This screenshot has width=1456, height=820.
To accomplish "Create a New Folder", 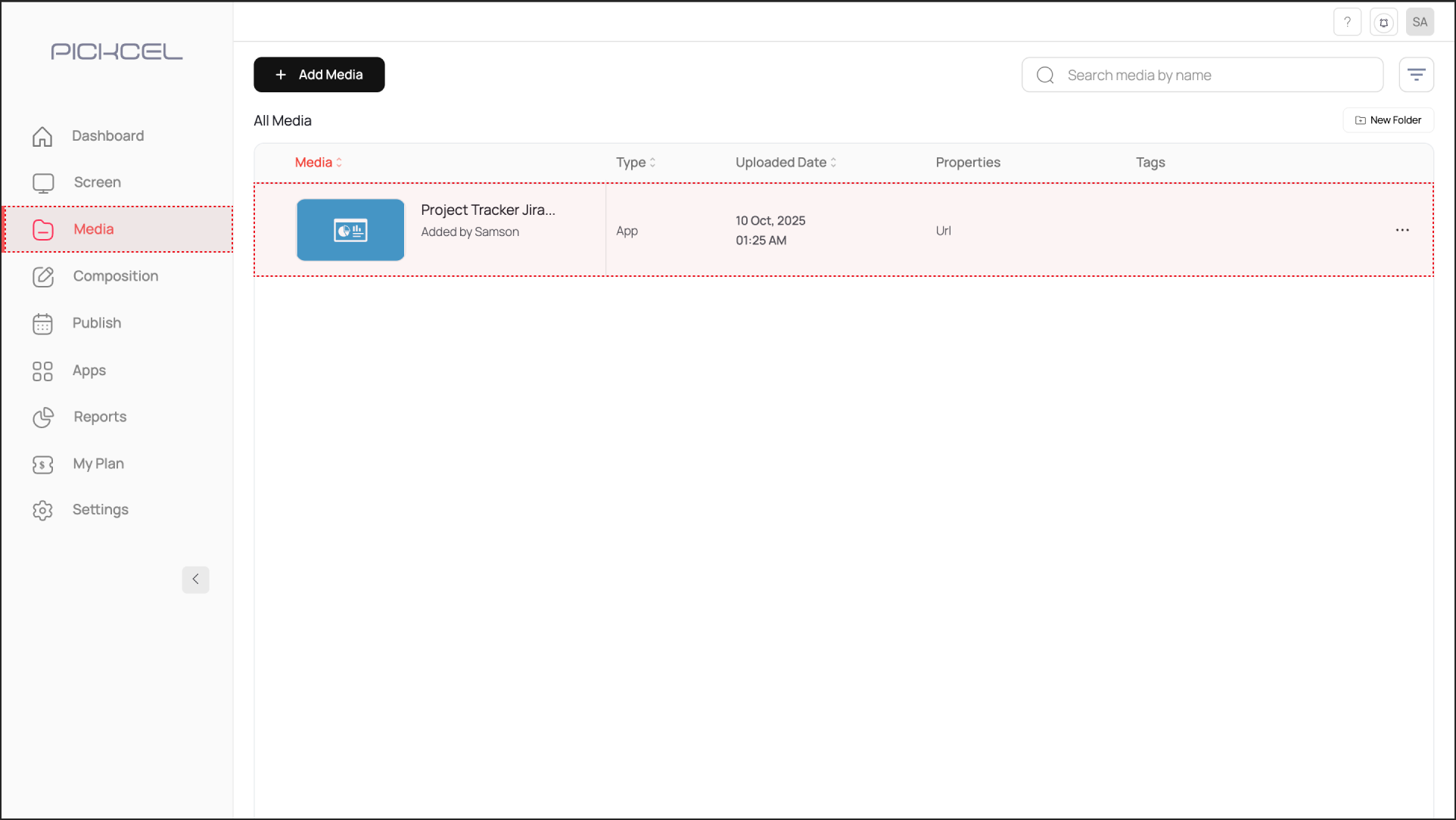I will 1388,120.
